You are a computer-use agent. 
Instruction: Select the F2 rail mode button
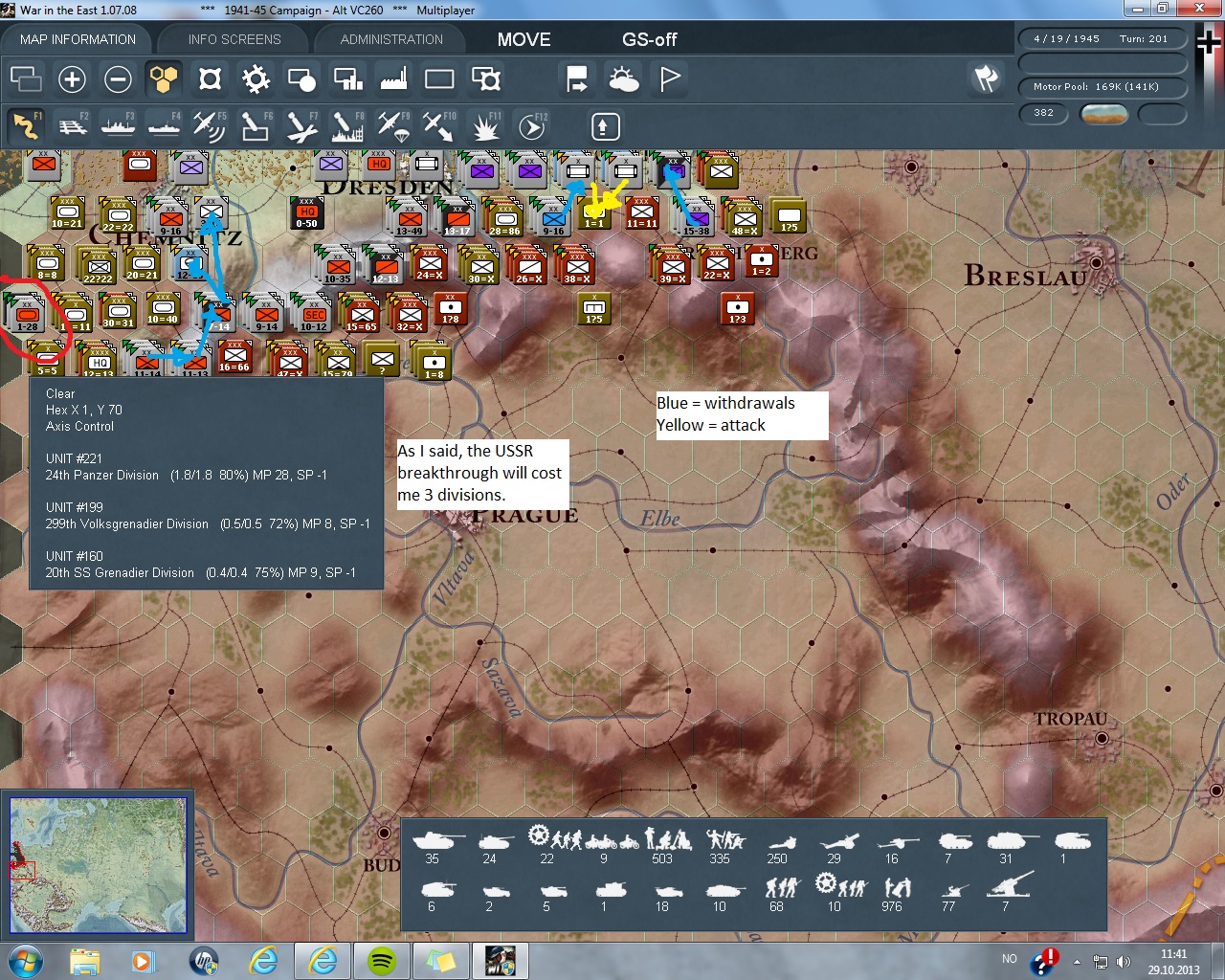72,125
